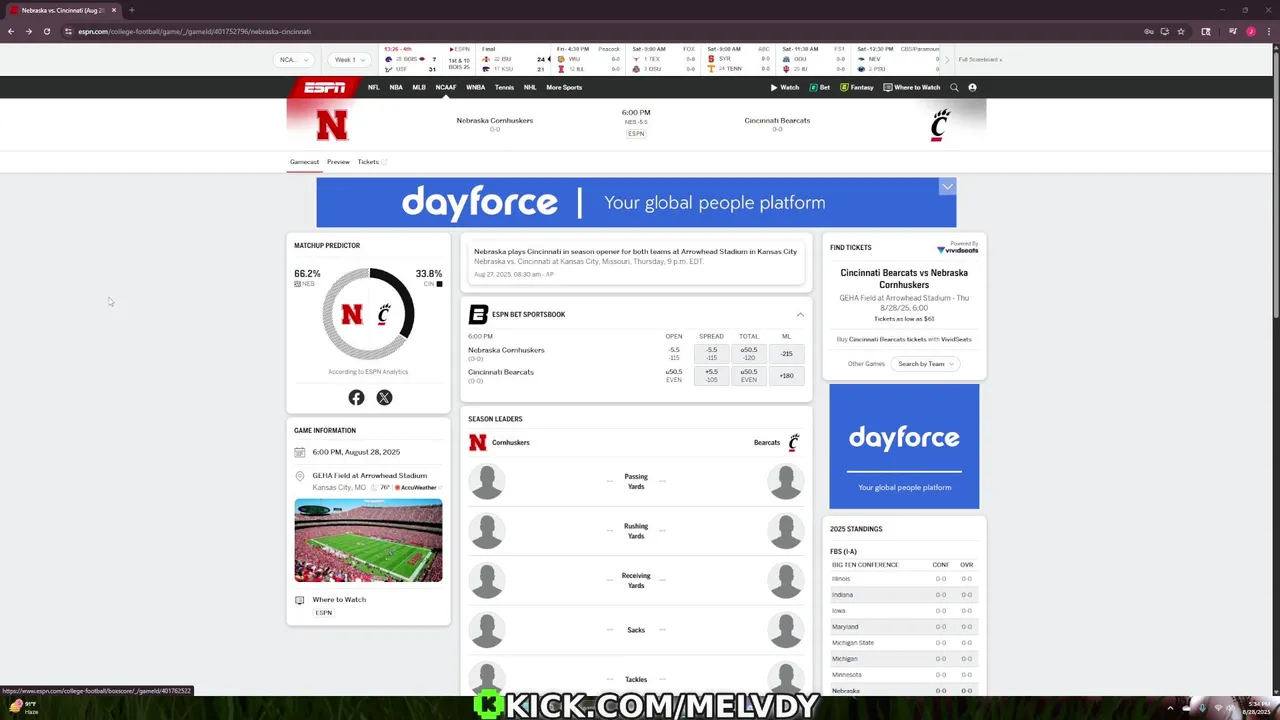Open the NFL menu item

click(x=373, y=87)
